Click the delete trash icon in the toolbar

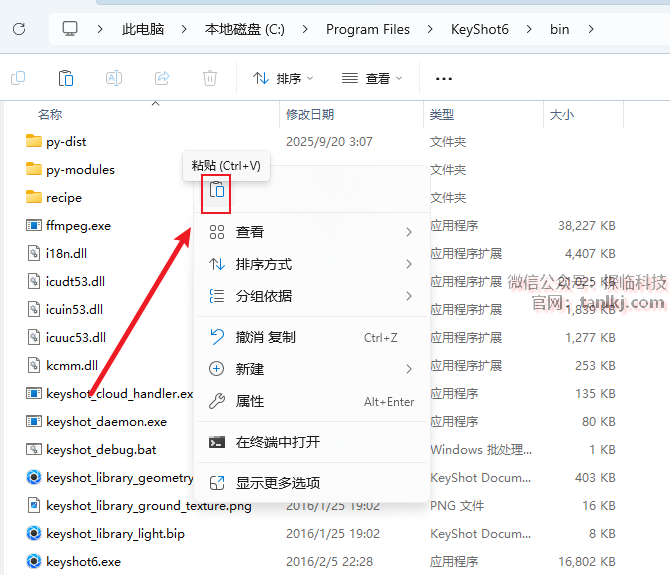coord(210,78)
